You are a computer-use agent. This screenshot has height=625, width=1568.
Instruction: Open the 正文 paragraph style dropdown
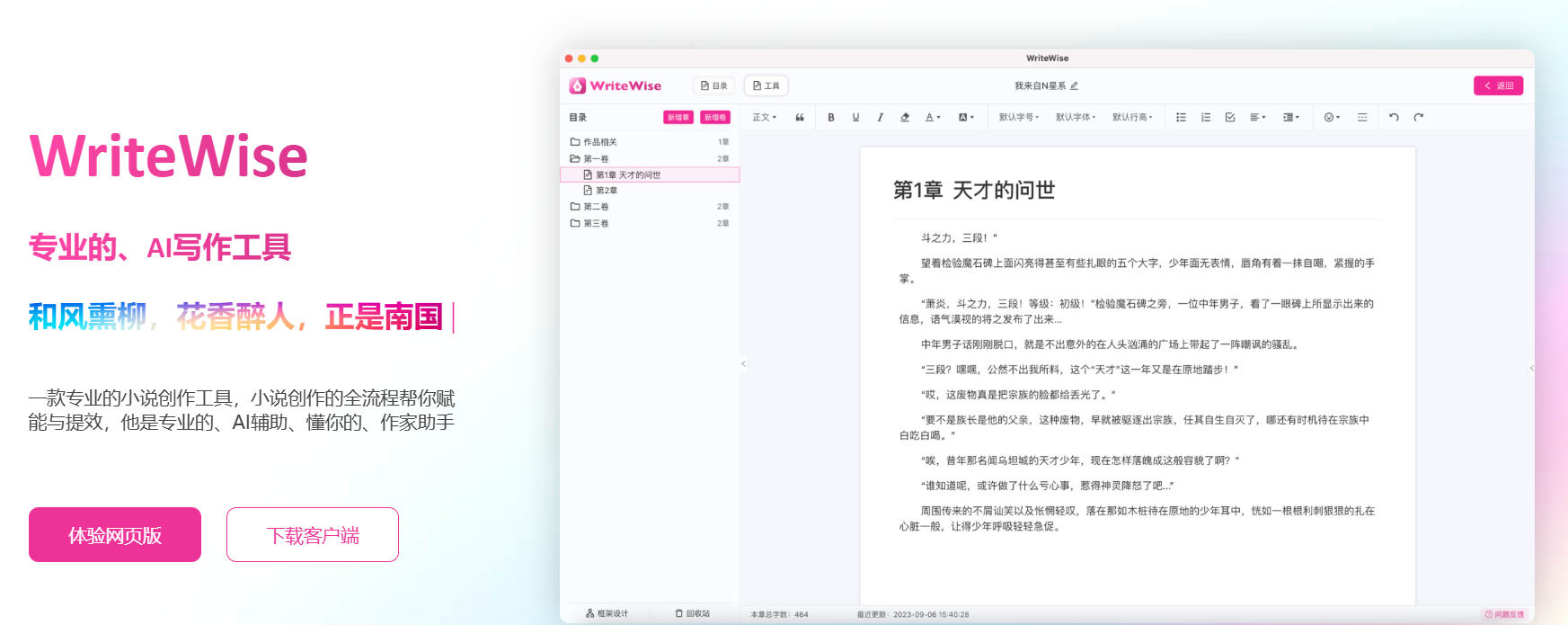[x=765, y=118]
